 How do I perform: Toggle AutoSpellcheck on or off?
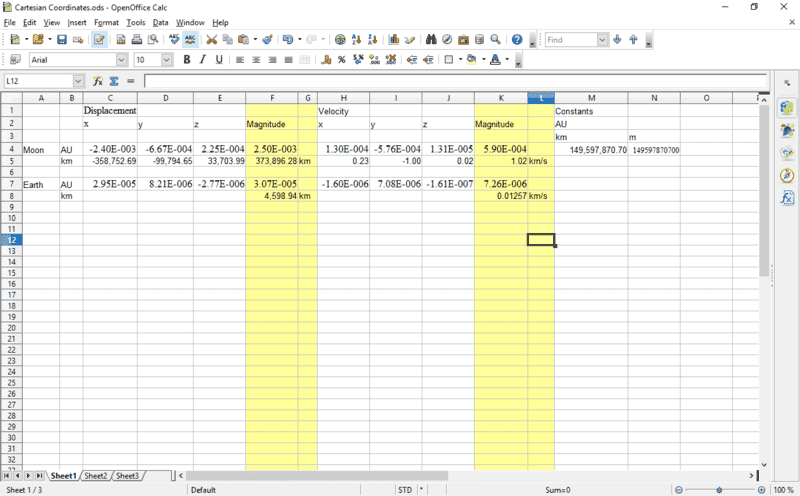click(190, 40)
